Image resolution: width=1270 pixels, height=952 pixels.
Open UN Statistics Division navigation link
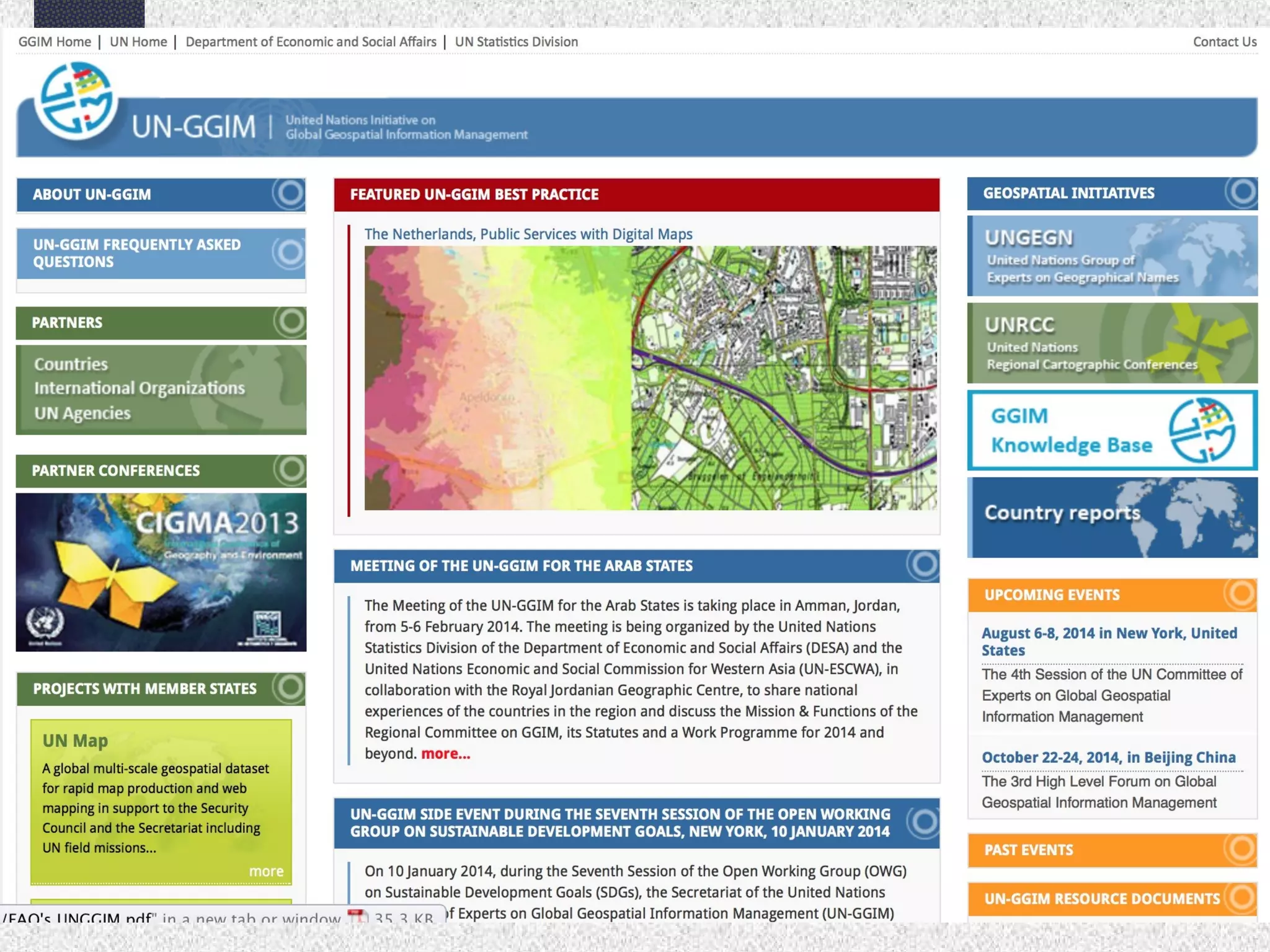point(516,42)
